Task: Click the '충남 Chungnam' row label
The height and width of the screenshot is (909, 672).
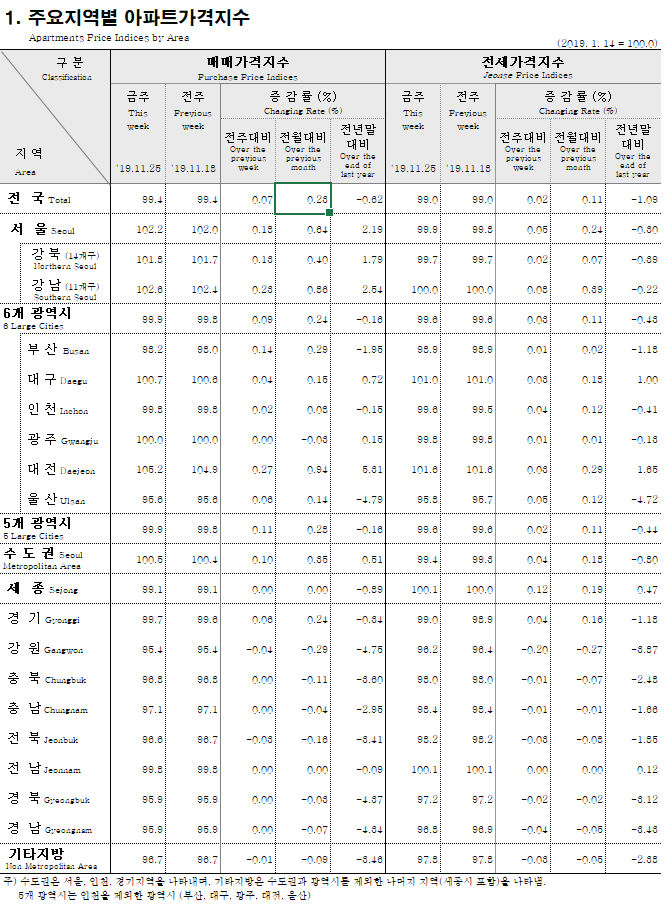Action: click(48, 709)
